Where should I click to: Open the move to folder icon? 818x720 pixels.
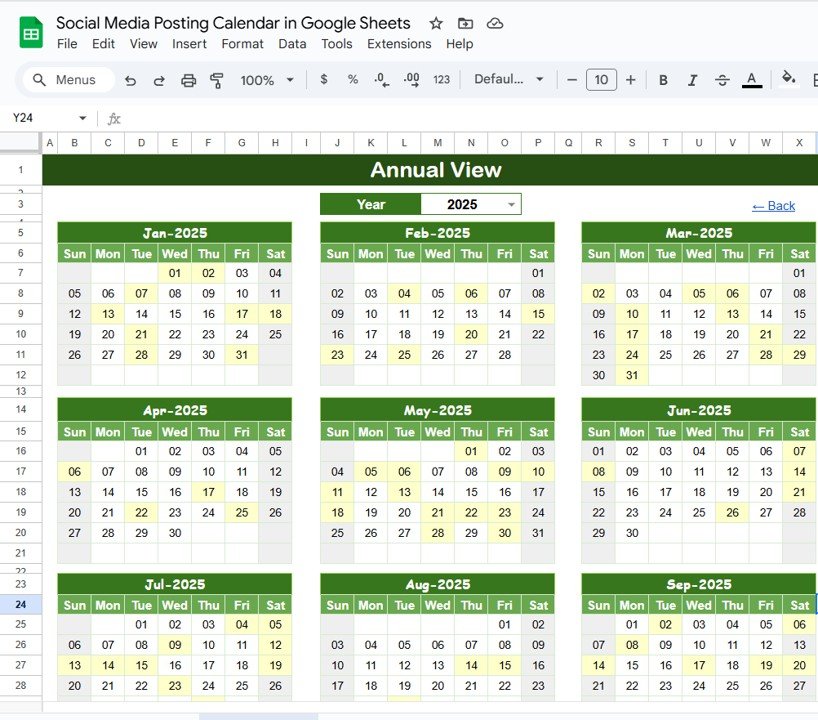pos(465,23)
